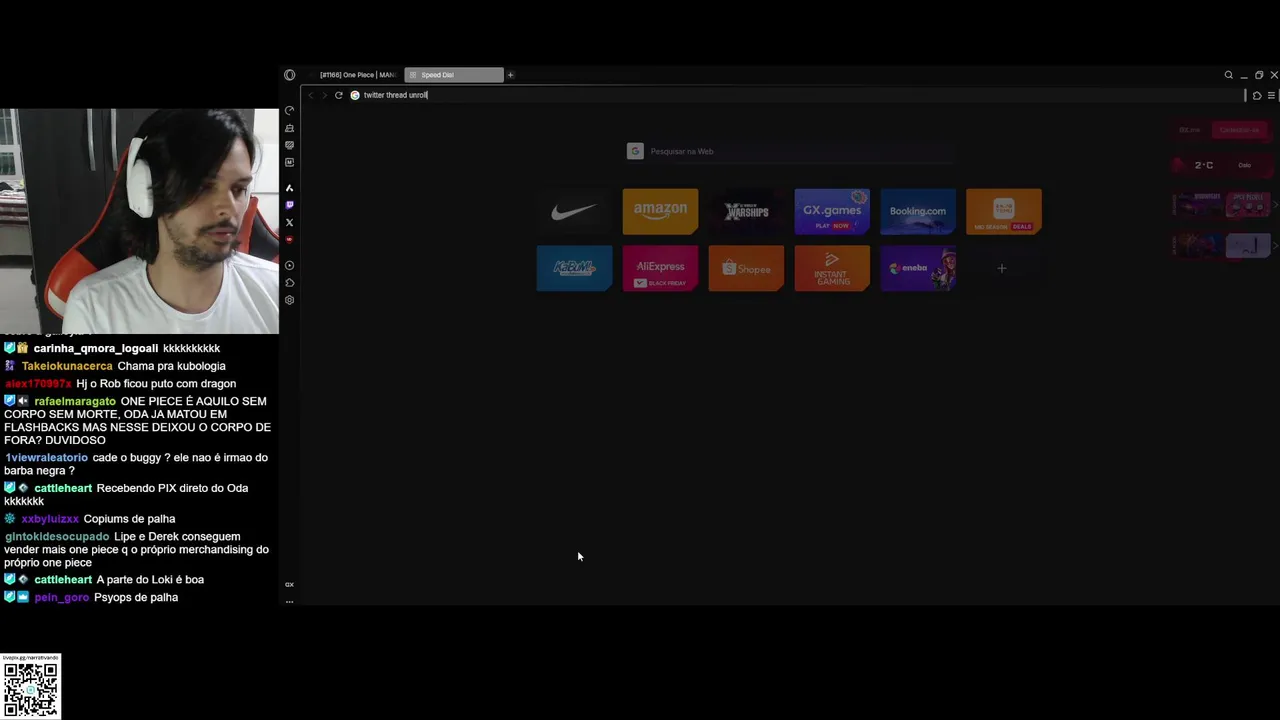Open the Opera GX main menu logo
Screen dimensions: 1280x720
[290, 75]
